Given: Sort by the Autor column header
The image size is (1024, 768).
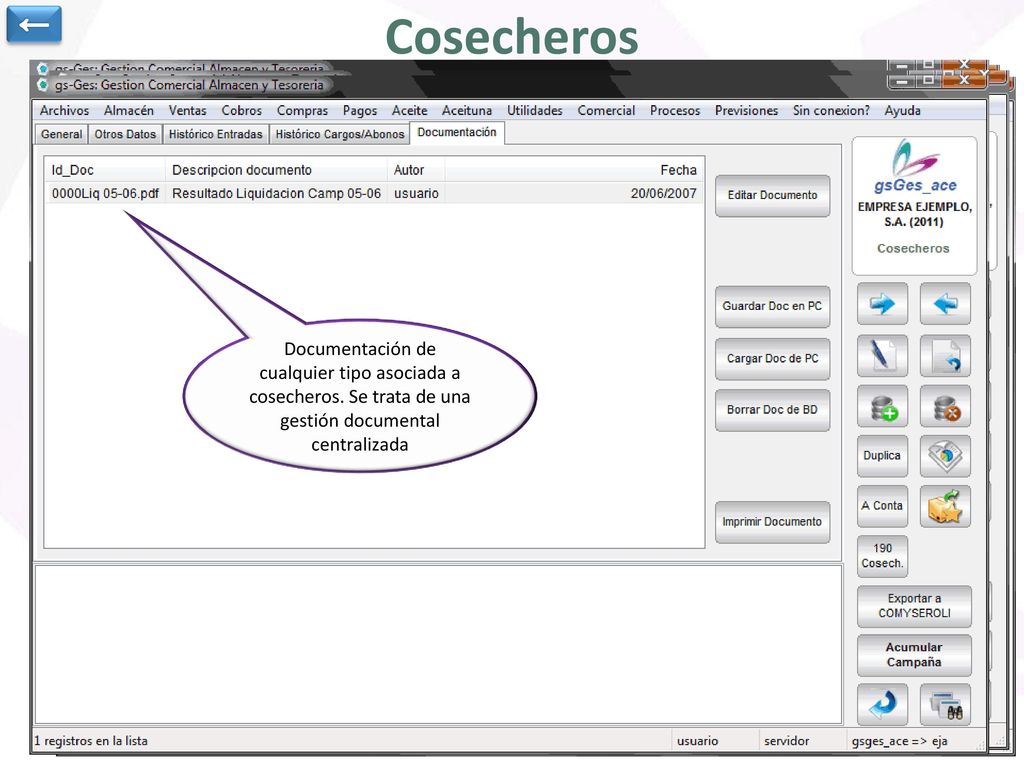Looking at the screenshot, I should tap(415, 170).
